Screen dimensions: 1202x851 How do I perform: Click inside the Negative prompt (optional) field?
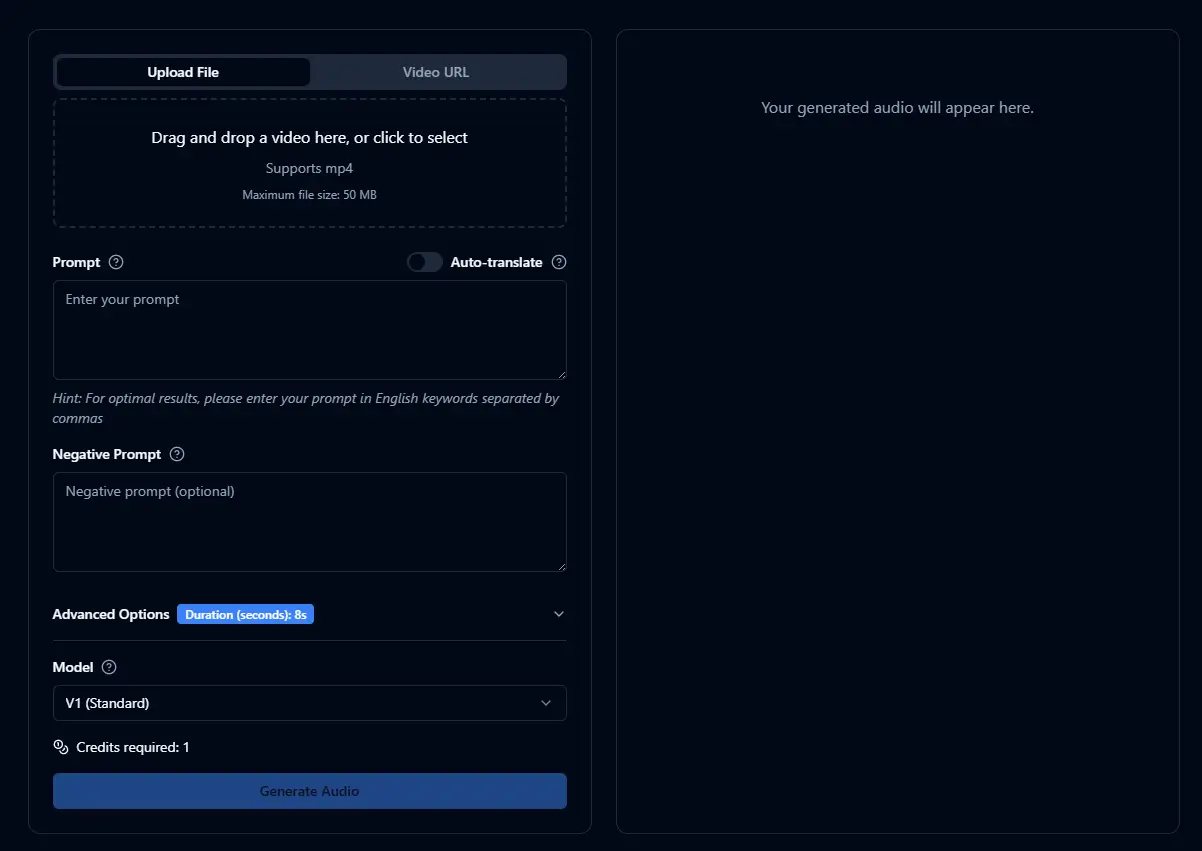(x=309, y=522)
